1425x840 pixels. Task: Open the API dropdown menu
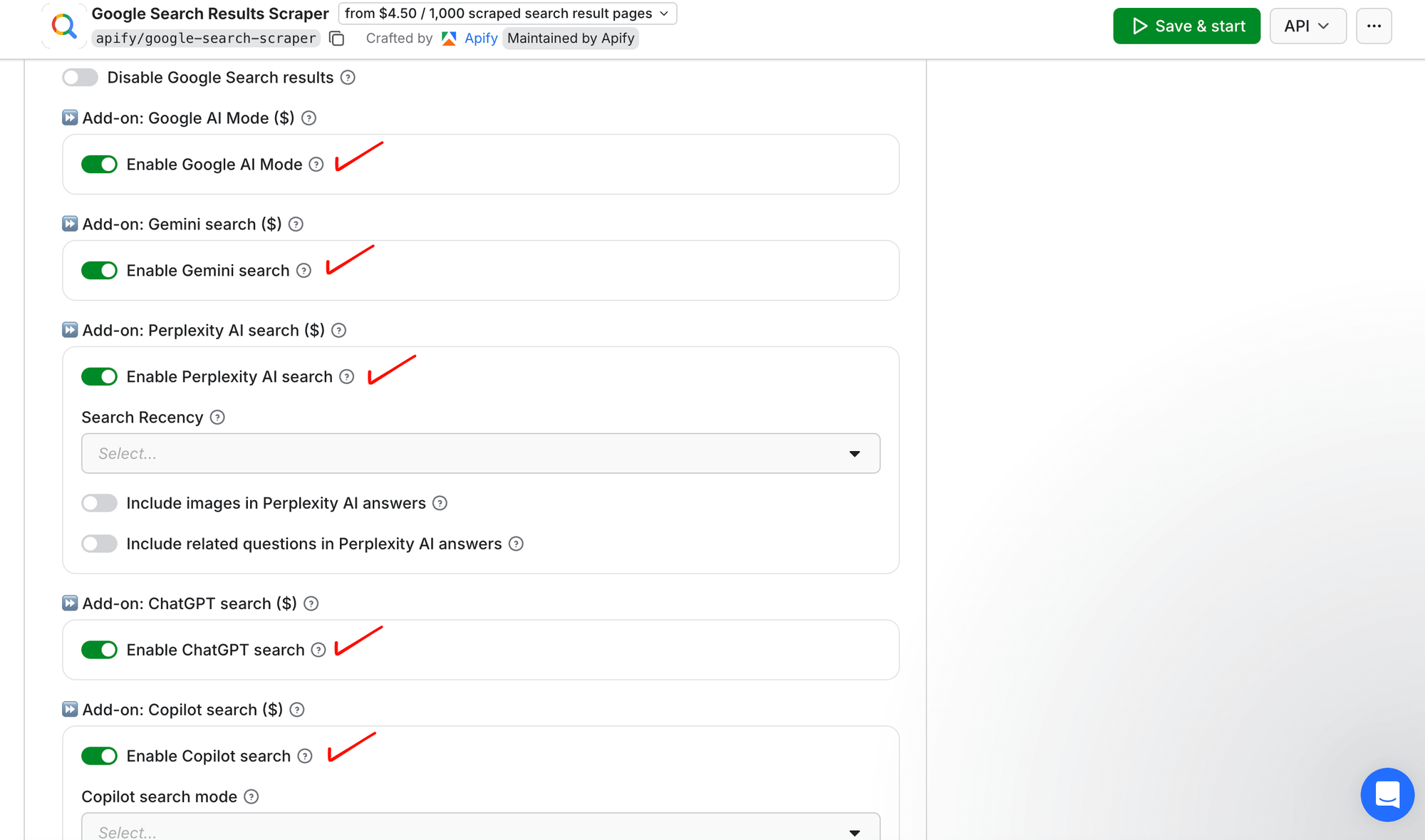pos(1307,26)
